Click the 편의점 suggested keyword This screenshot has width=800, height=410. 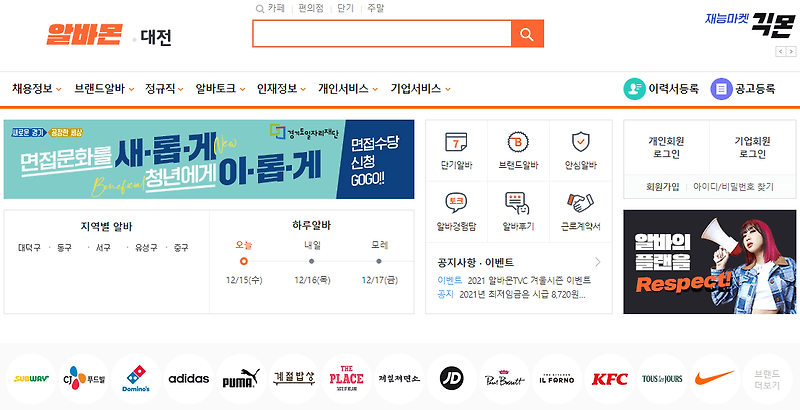click(x=311, y=8)
